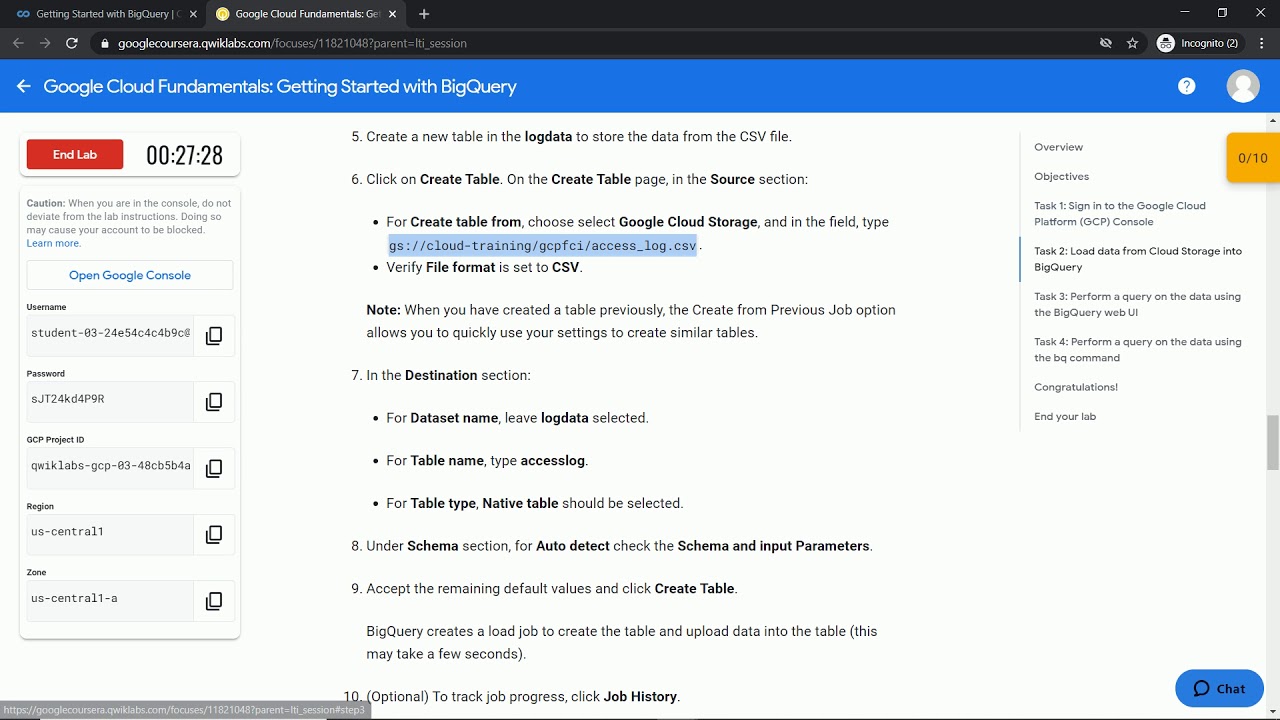The height and width of the screenshot is (720, 1280).
Task: Go to Task 3 BigQuery web UI
Action: click(1137, 304)
